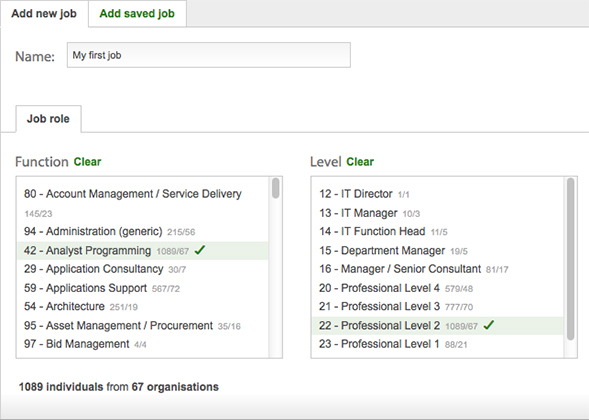Choose 23 - Professional Level 1
This screenshot has width=589, height=420.
pyautogui.click(x=438, y=344)
